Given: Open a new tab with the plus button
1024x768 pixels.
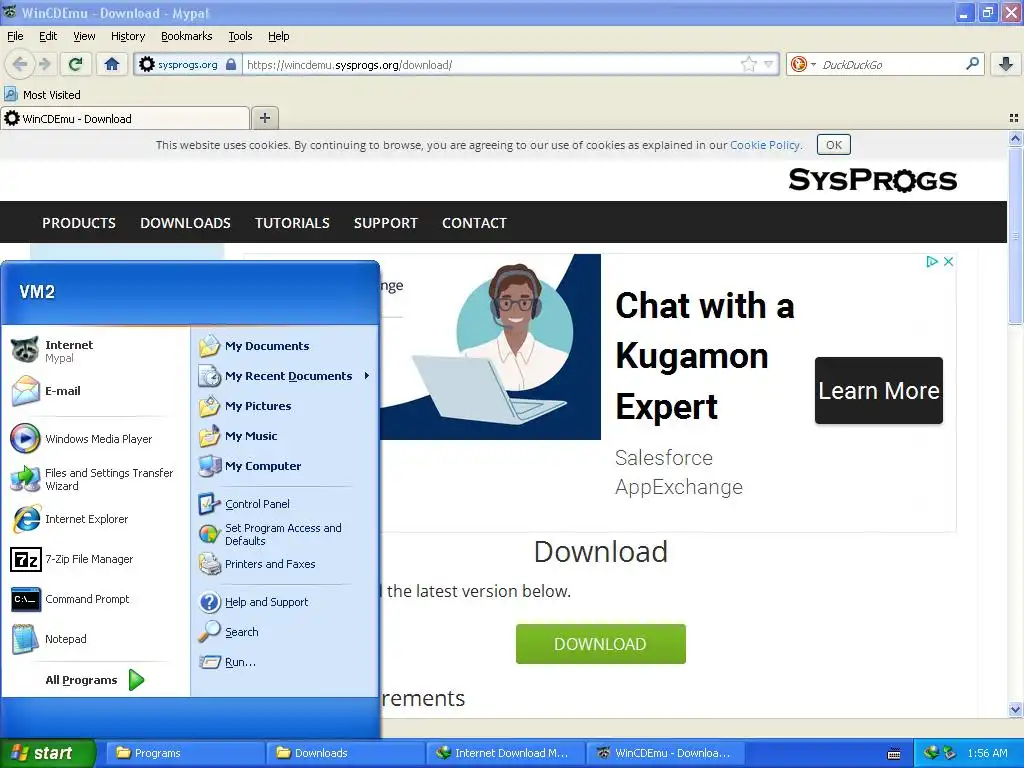Looking at the screenshot, I should pos(264,118).
